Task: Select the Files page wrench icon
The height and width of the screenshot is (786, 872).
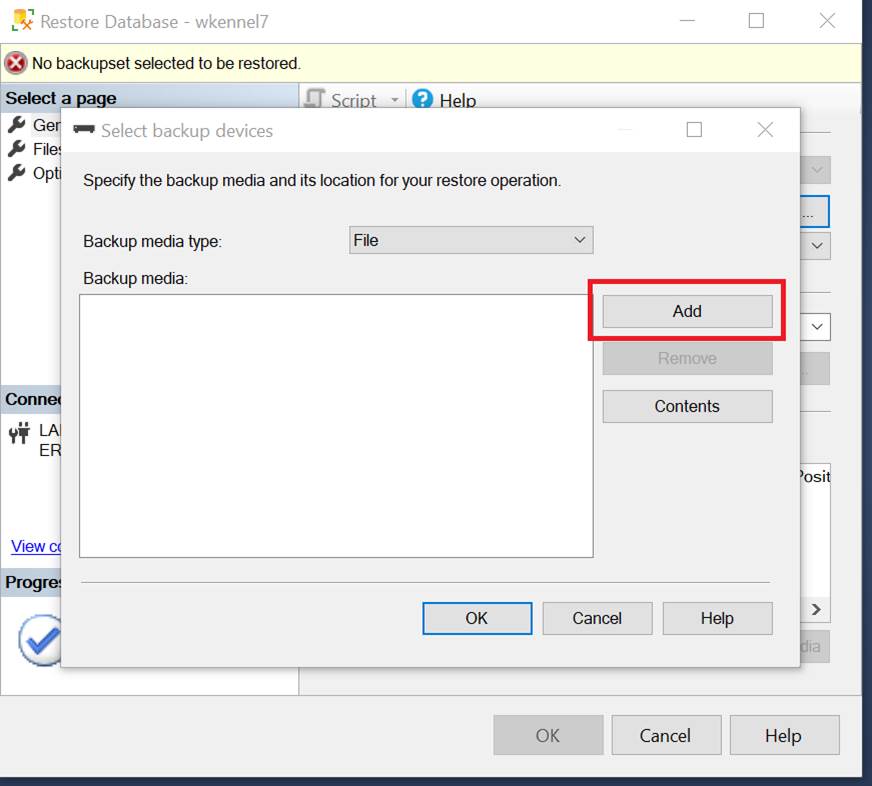Action: [x=17, y=149]
